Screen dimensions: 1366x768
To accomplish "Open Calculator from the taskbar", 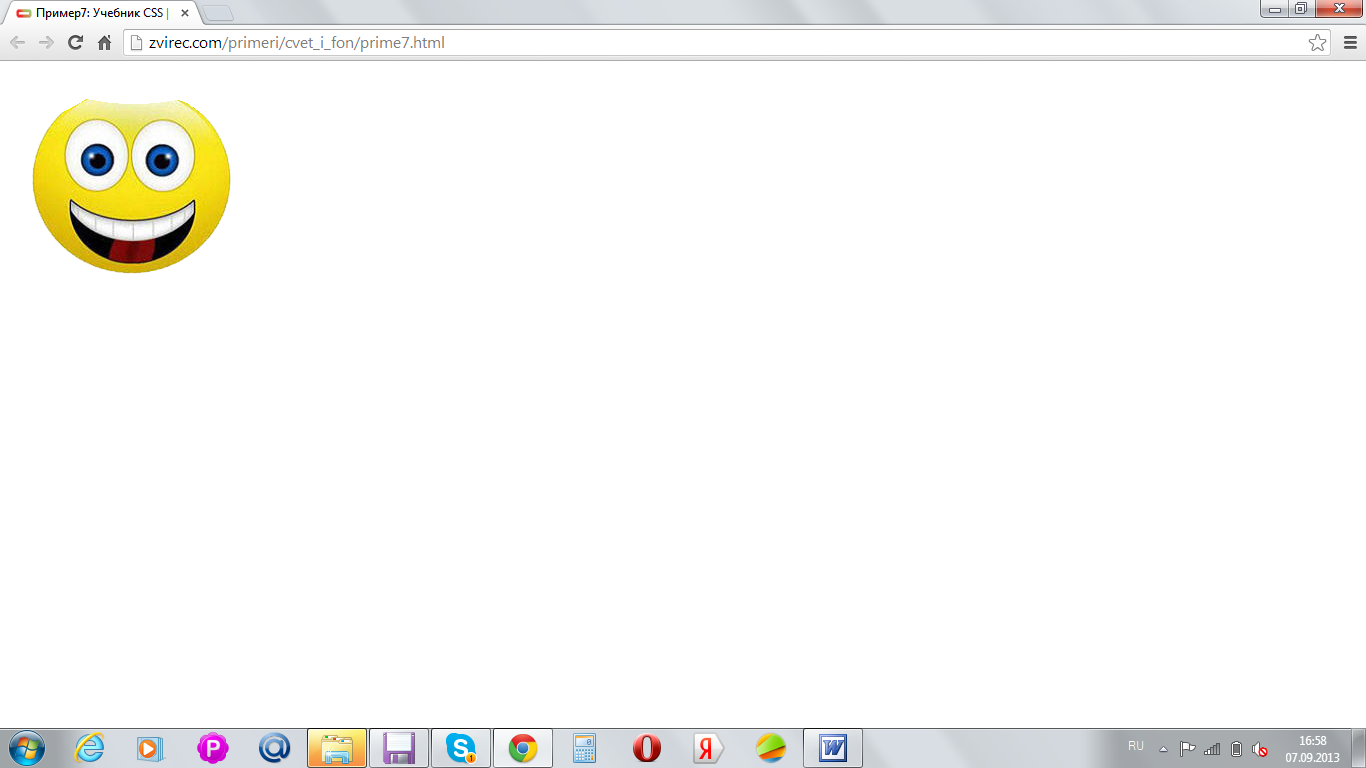I will 584,748.
